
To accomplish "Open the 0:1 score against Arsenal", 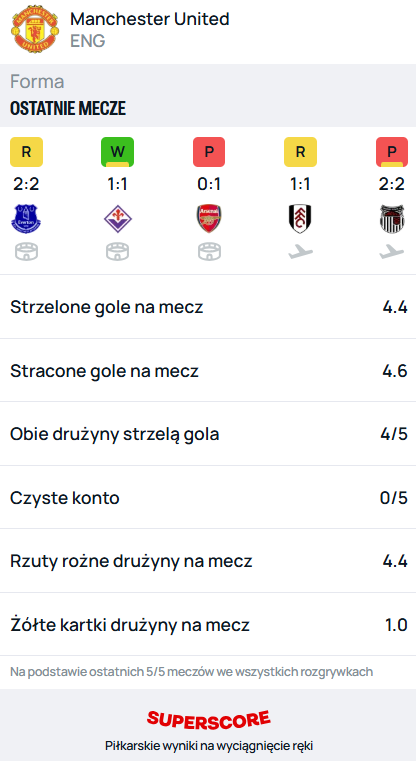I will tap(209, 185).
